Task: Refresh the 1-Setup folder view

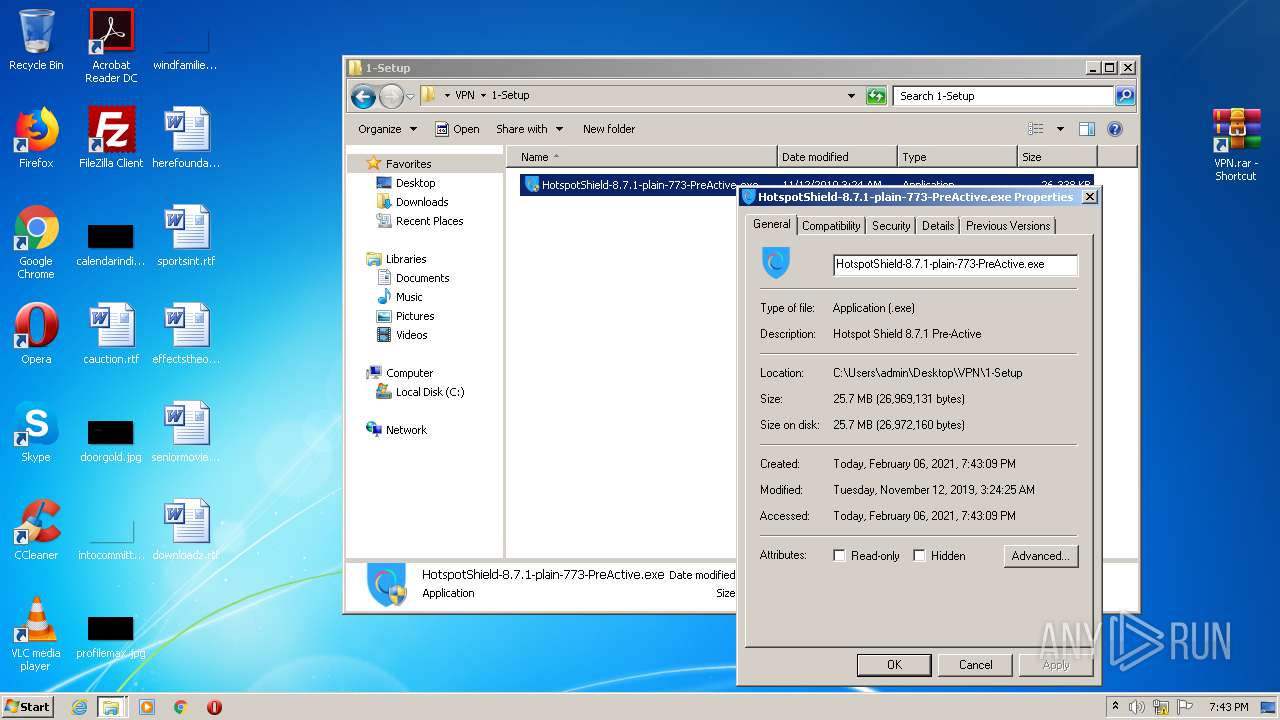Action: [x=876, y=96]
